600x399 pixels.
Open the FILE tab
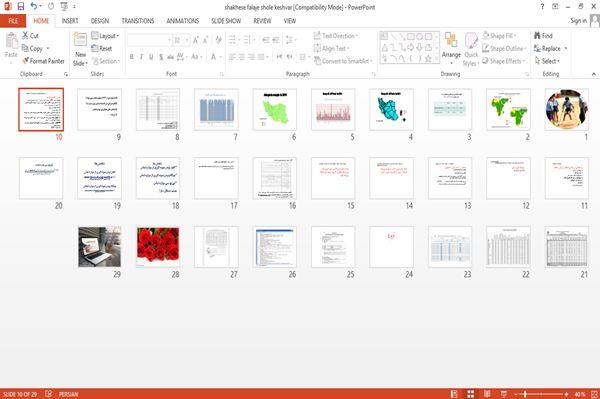13,21
